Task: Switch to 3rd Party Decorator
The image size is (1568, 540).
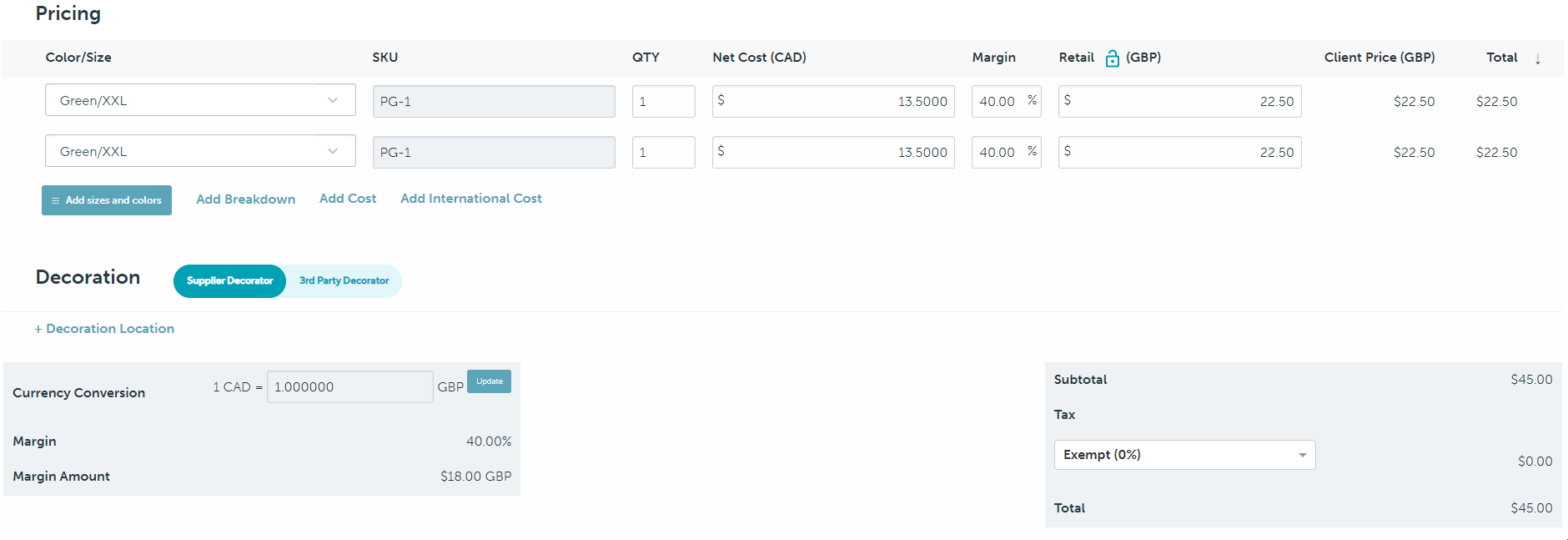Action: [x=344, y=281]
